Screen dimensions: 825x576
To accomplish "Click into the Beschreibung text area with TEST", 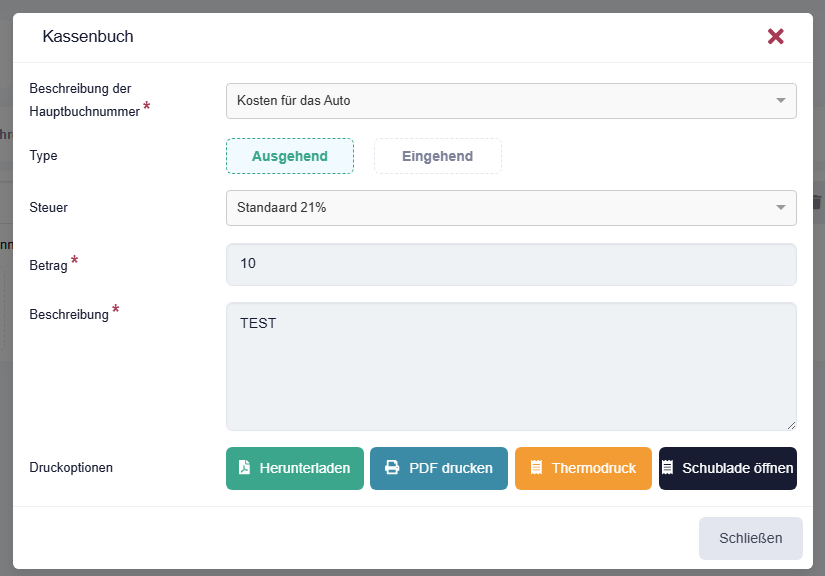I will [511, 367].
